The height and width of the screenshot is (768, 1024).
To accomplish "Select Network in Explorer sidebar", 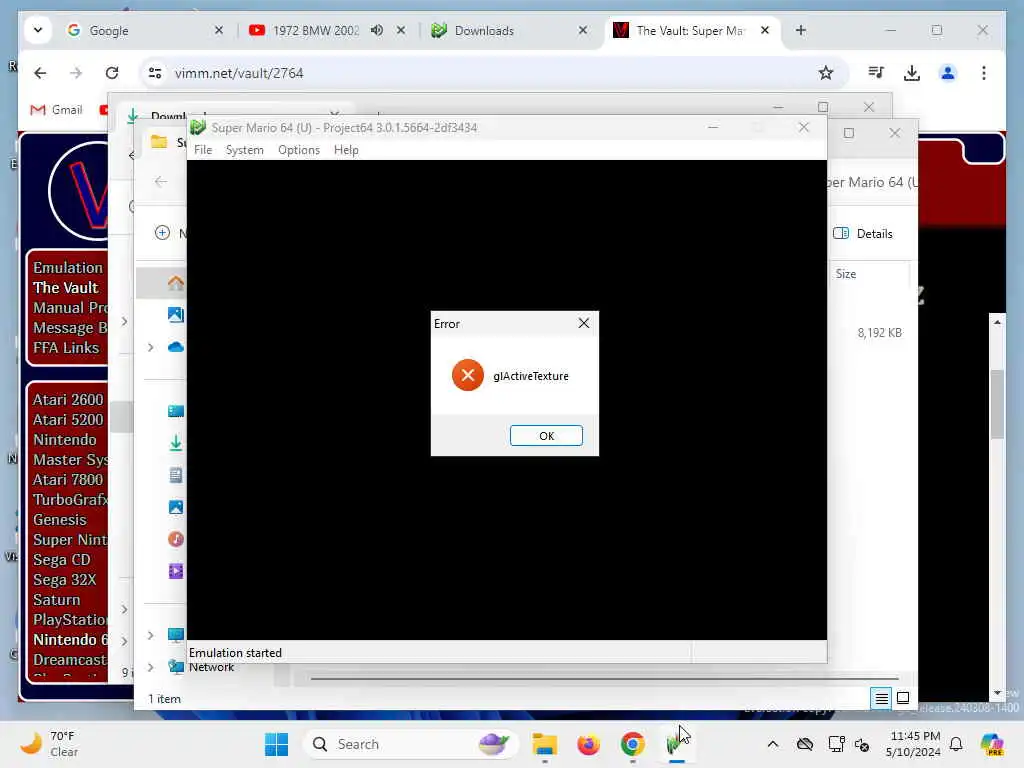I will [211, 667].
